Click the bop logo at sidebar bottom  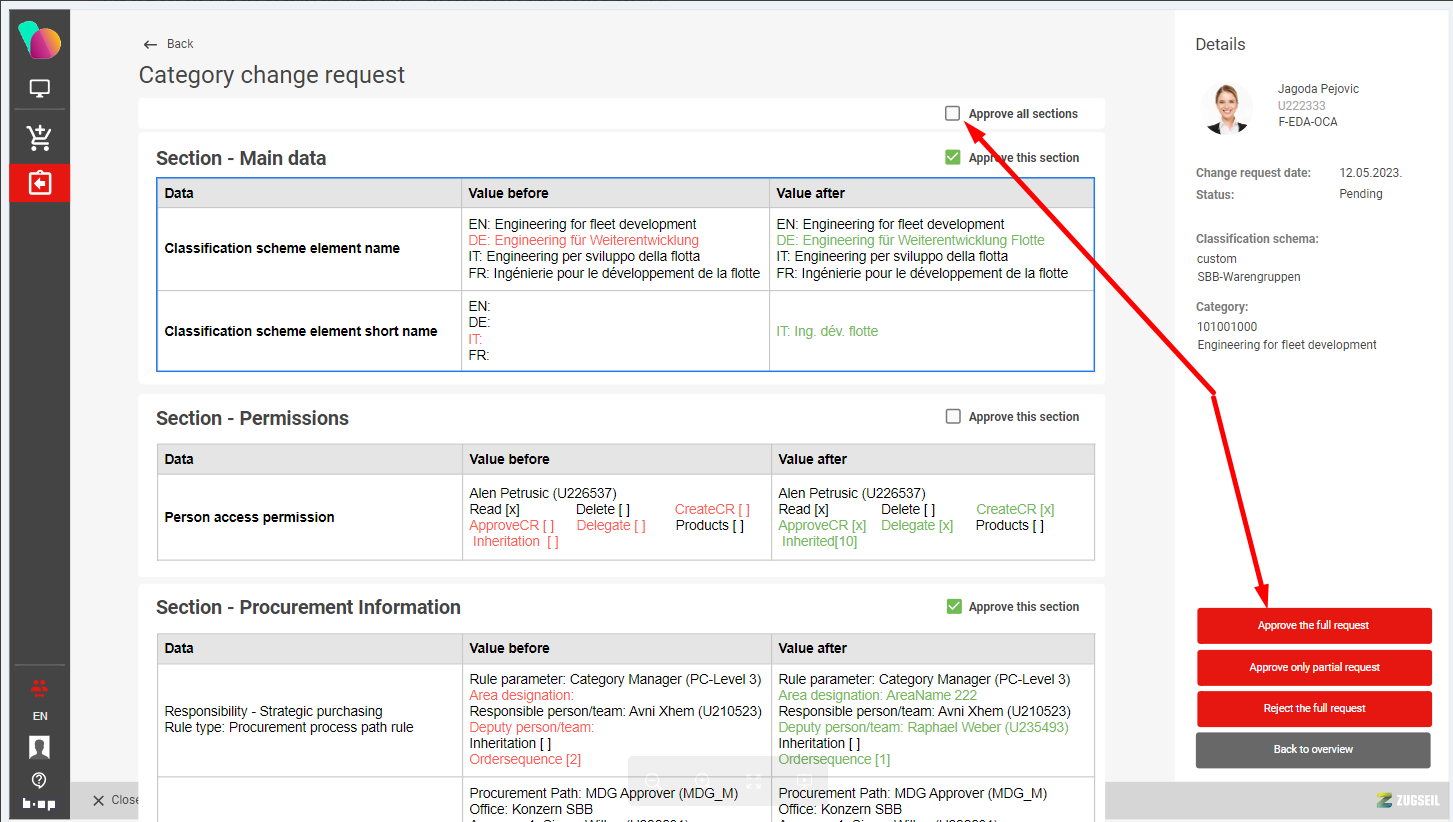tap(40, 804)
